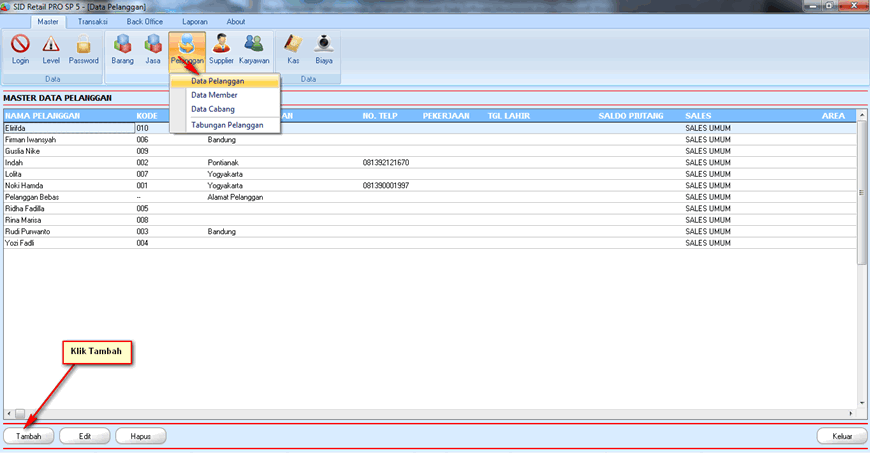This screenshot has width=870, height=453.
Task: Switch to the Laporan tab
Action: 195,21
